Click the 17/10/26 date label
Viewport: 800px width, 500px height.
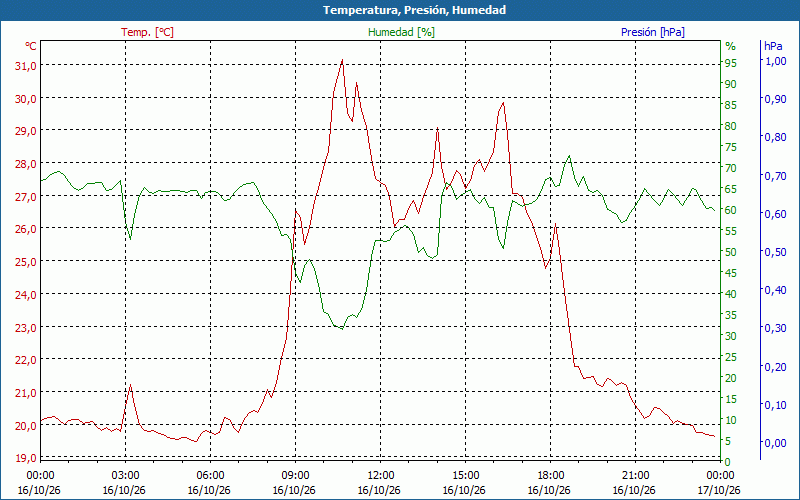(719, 490)
